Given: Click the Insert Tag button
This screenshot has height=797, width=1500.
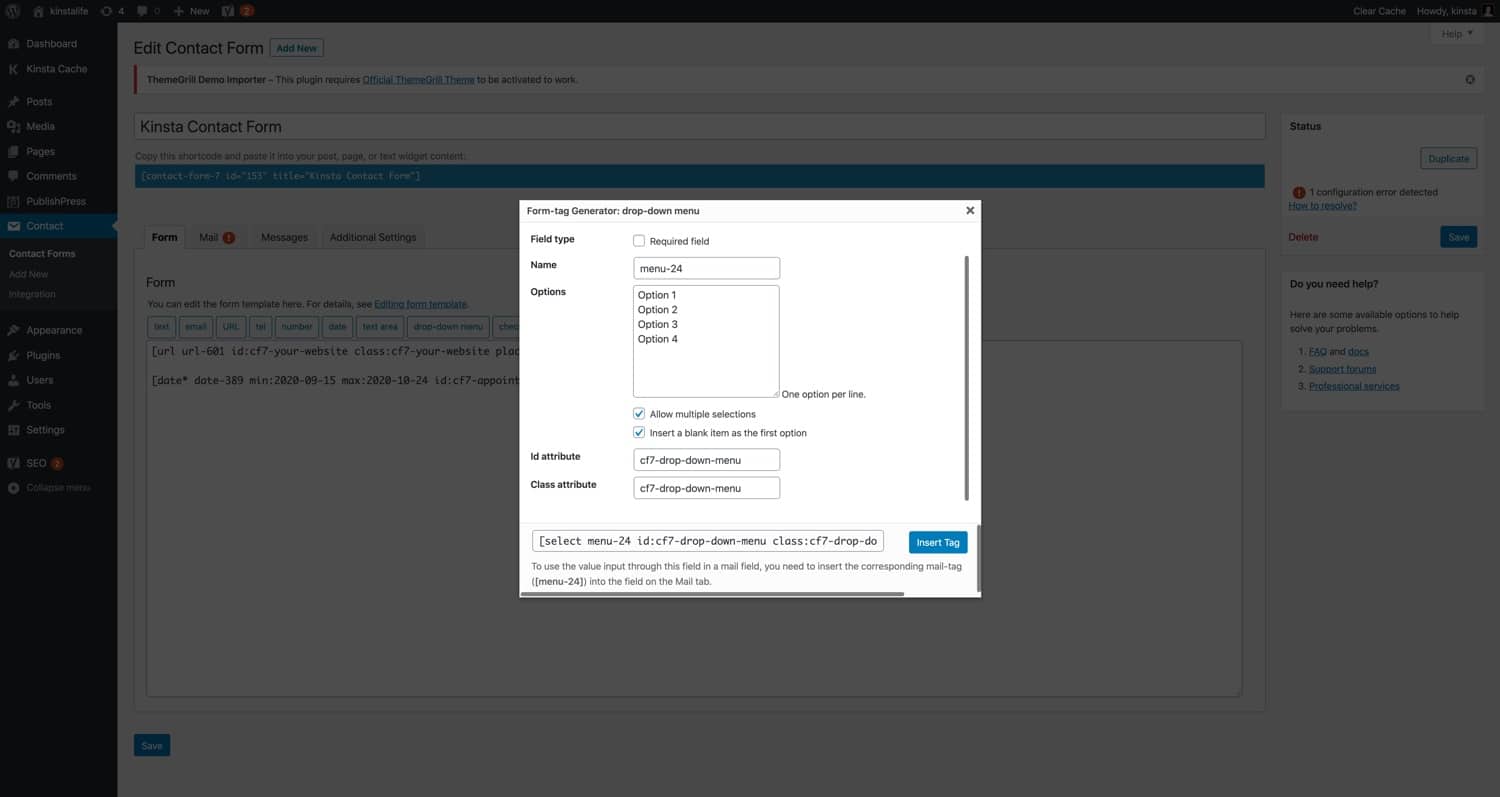Looking at the screenshot, I should (x=937, y=542).
